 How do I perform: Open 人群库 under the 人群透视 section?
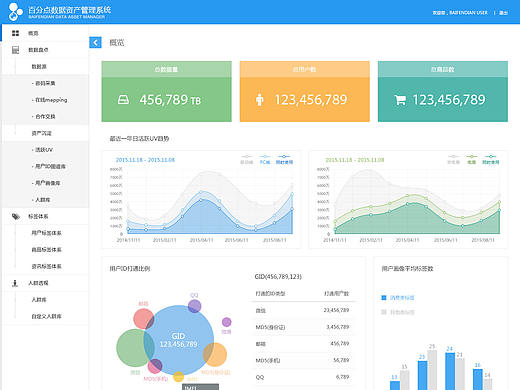(45, 300)
